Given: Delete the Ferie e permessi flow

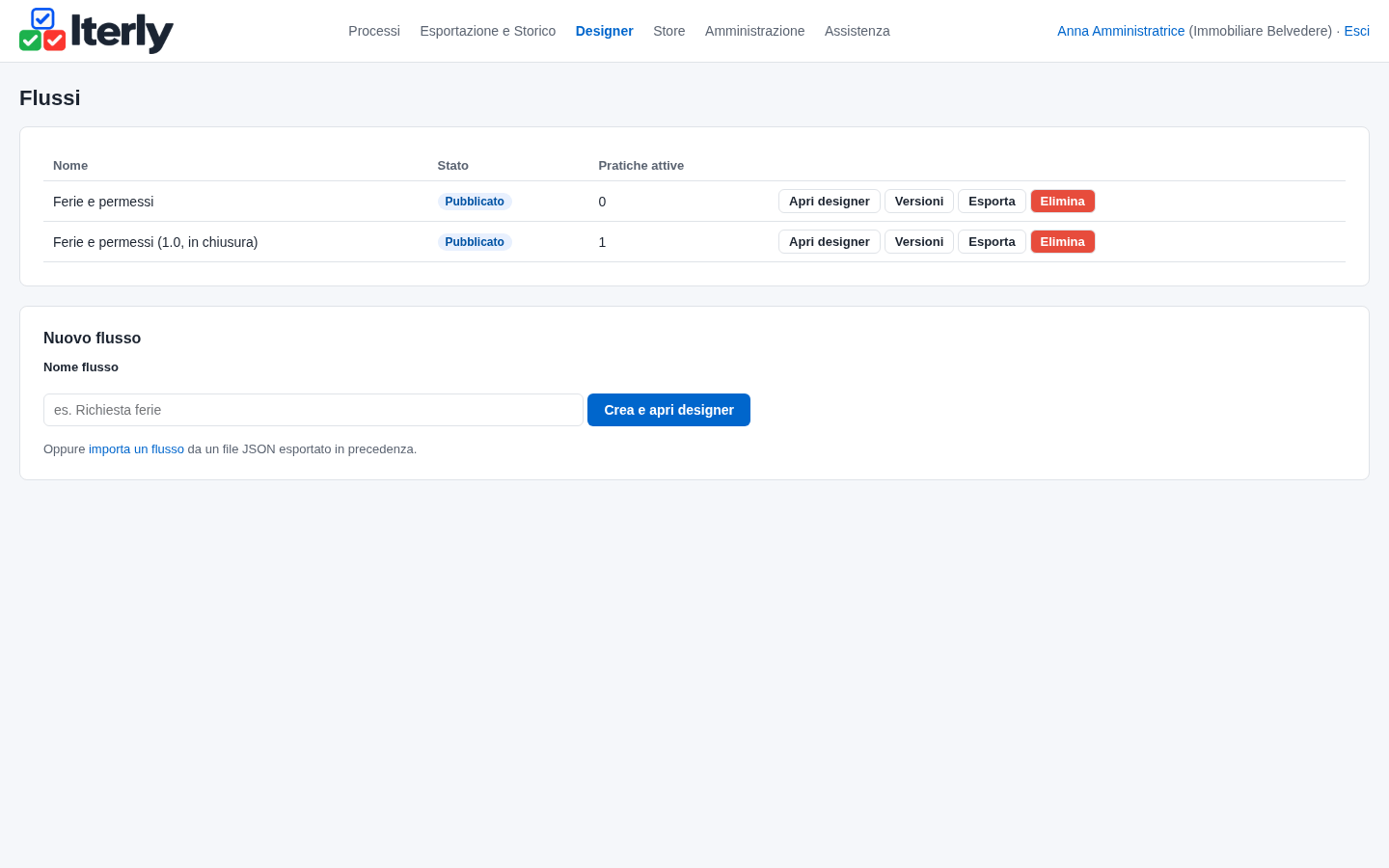Looking at the screenshot, I should point(1063,202).
